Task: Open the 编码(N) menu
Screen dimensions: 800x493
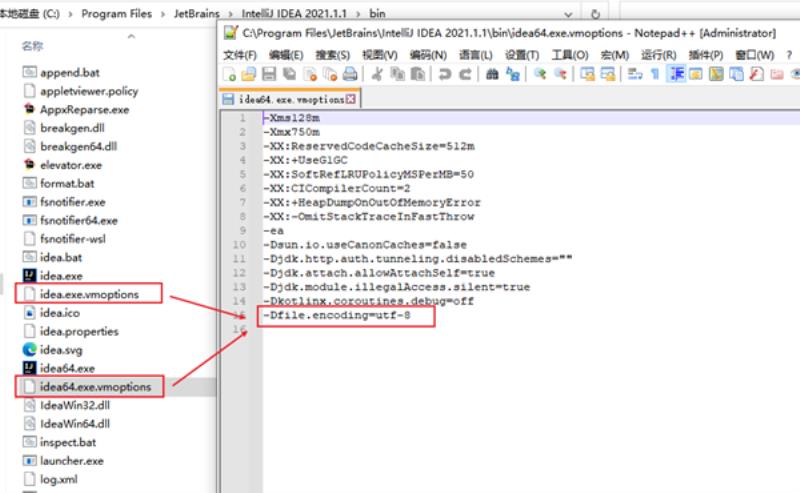Action: pos(428,55)
